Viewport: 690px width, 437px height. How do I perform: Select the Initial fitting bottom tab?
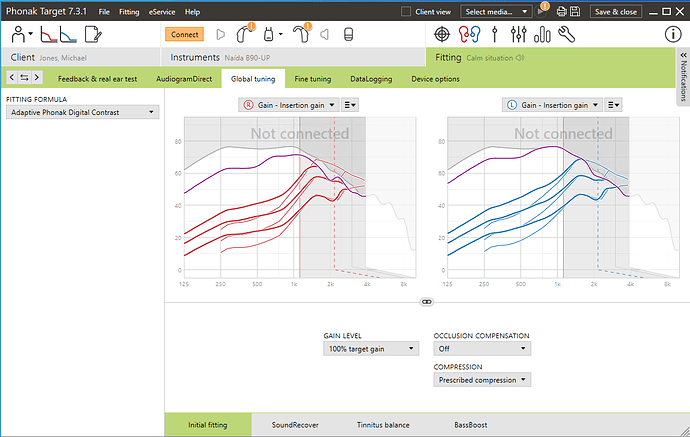(x=208, y=425)
